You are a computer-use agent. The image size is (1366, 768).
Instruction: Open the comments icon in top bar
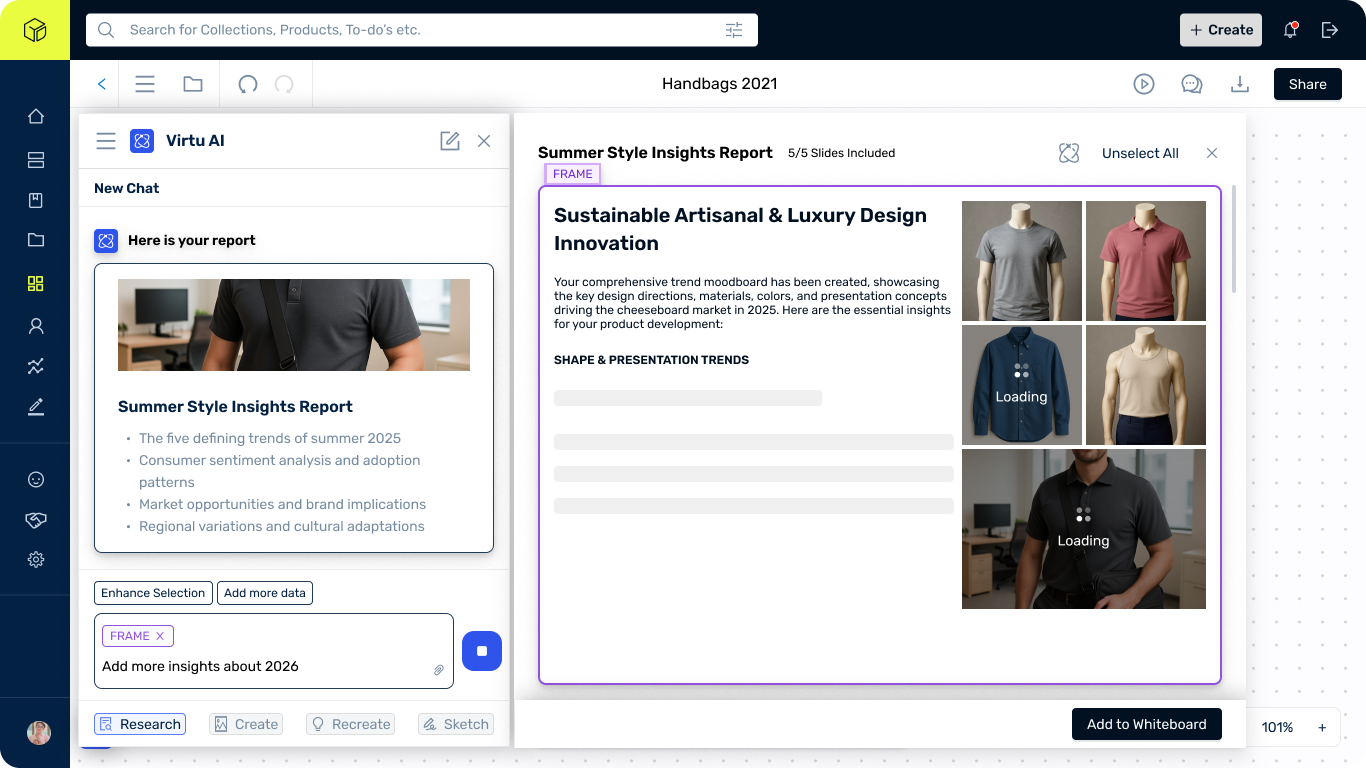point(1192,84)
